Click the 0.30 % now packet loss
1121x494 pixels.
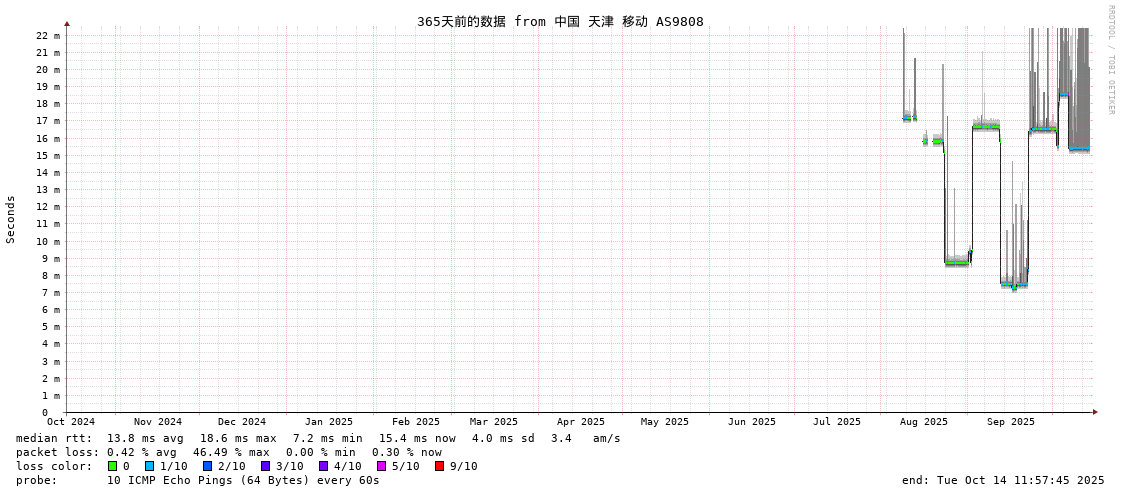(407, 452)
